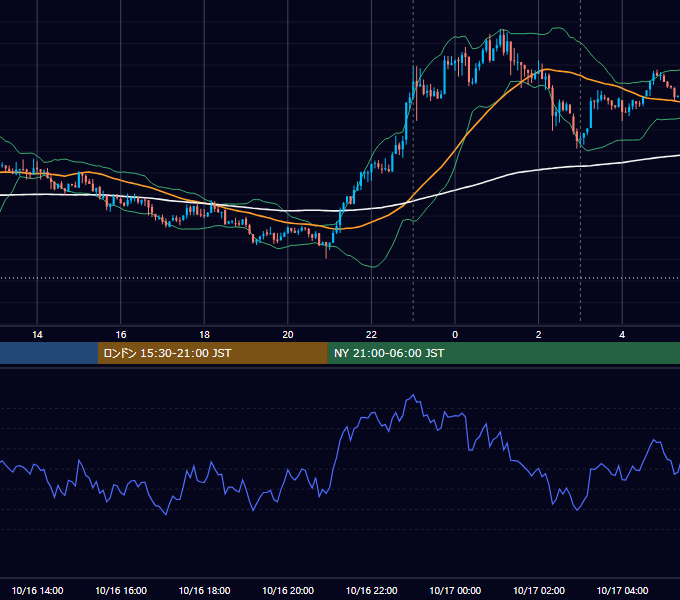
Task: Click the 2 hour label on price axis
Action: [x=539, y=335]
